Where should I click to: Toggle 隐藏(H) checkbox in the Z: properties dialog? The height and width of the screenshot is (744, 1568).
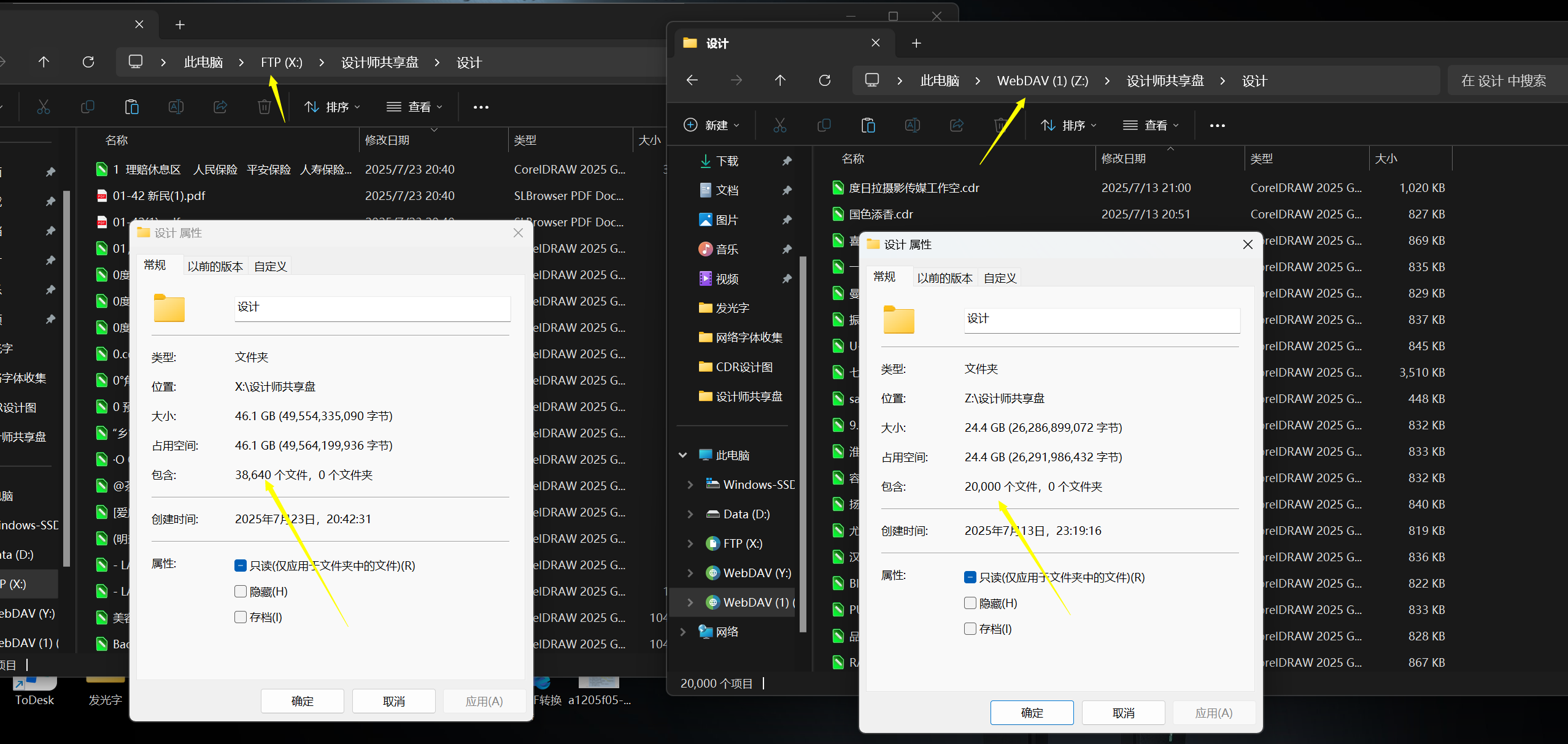tap(970, 603)
